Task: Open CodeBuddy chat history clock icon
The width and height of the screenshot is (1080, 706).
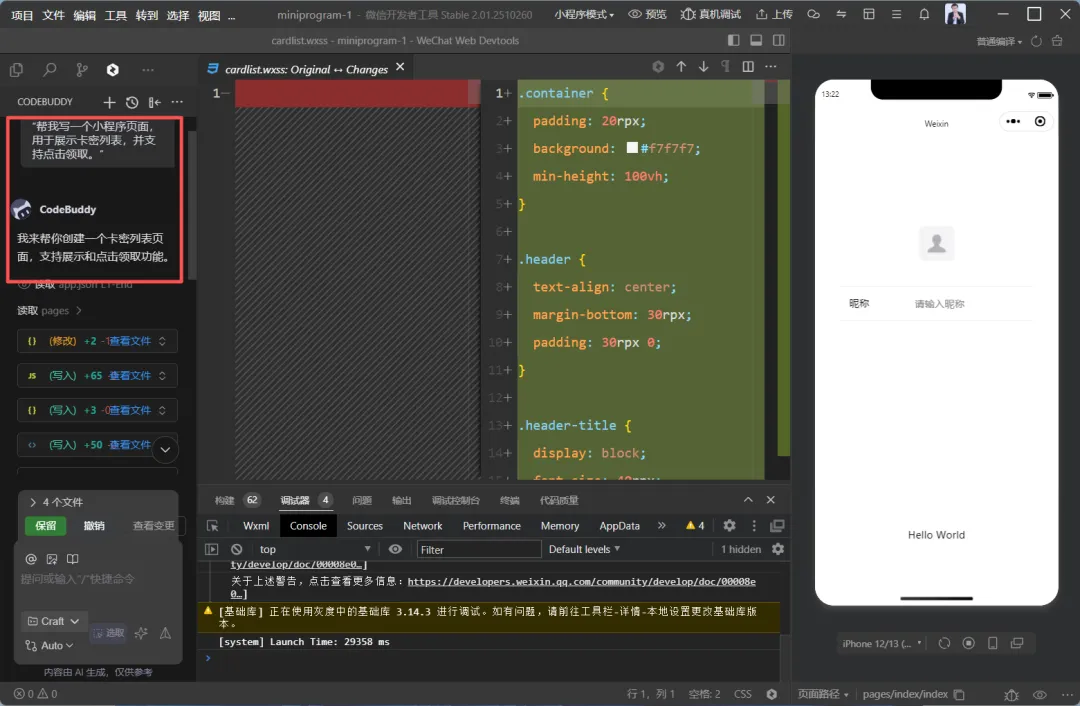Action: click(x=132, y=102)
